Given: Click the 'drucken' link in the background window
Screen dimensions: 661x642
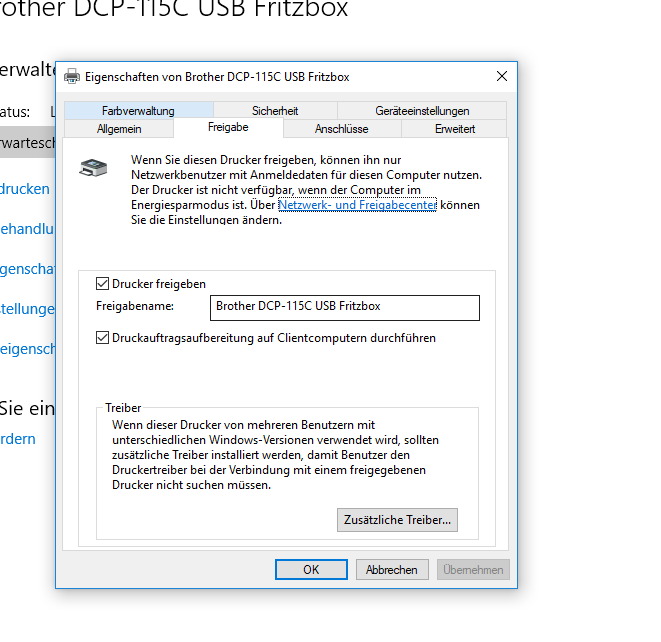Looking at the screenshot, I should tap(24, 189).
